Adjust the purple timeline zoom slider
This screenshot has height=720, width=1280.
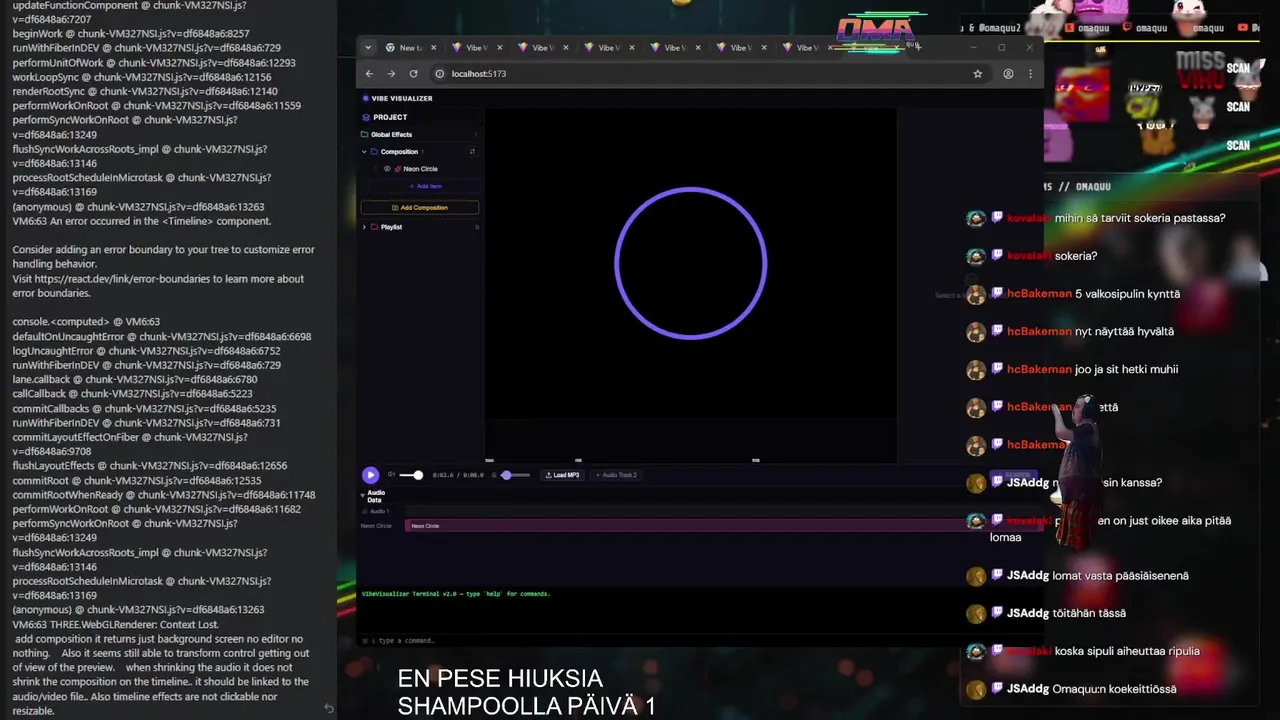point(515,475)
